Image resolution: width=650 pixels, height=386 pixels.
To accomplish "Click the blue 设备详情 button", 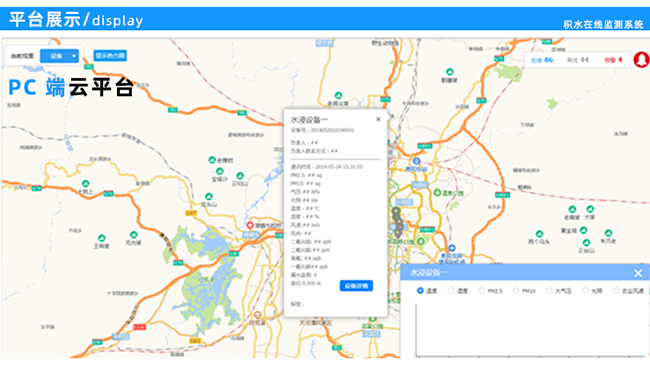I will point(356,286).
